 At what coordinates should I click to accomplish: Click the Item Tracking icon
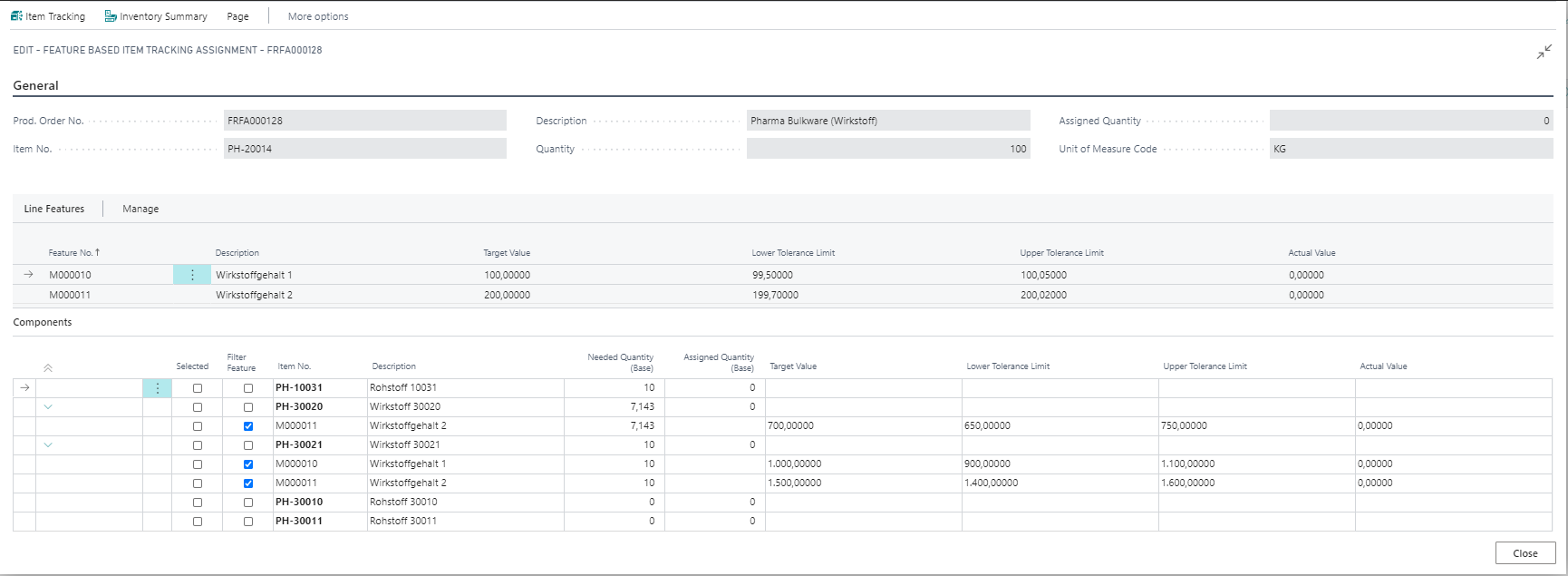(x=16, y=15)
